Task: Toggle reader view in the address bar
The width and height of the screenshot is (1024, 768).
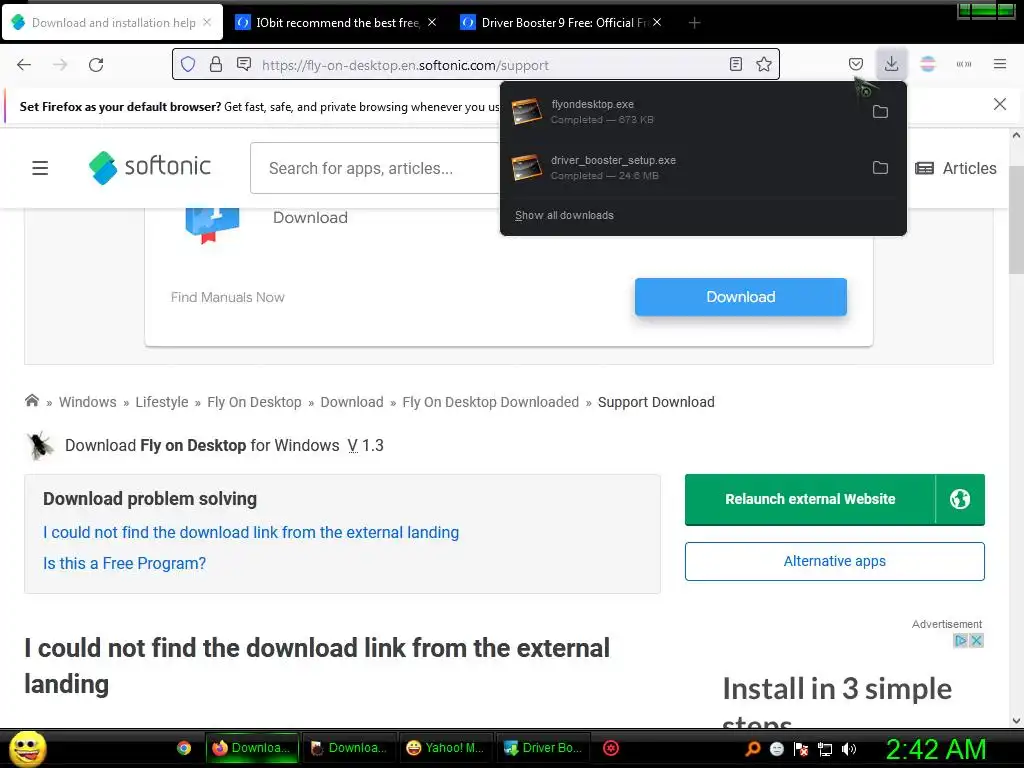Action: 735,64
